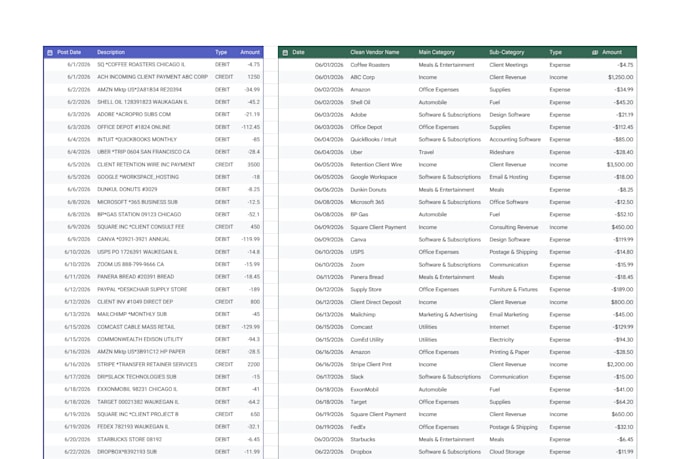Select the 'Accounting Software' sub-category cell
The height and width of the screenshot is (459, 680).
coord(515,140)
